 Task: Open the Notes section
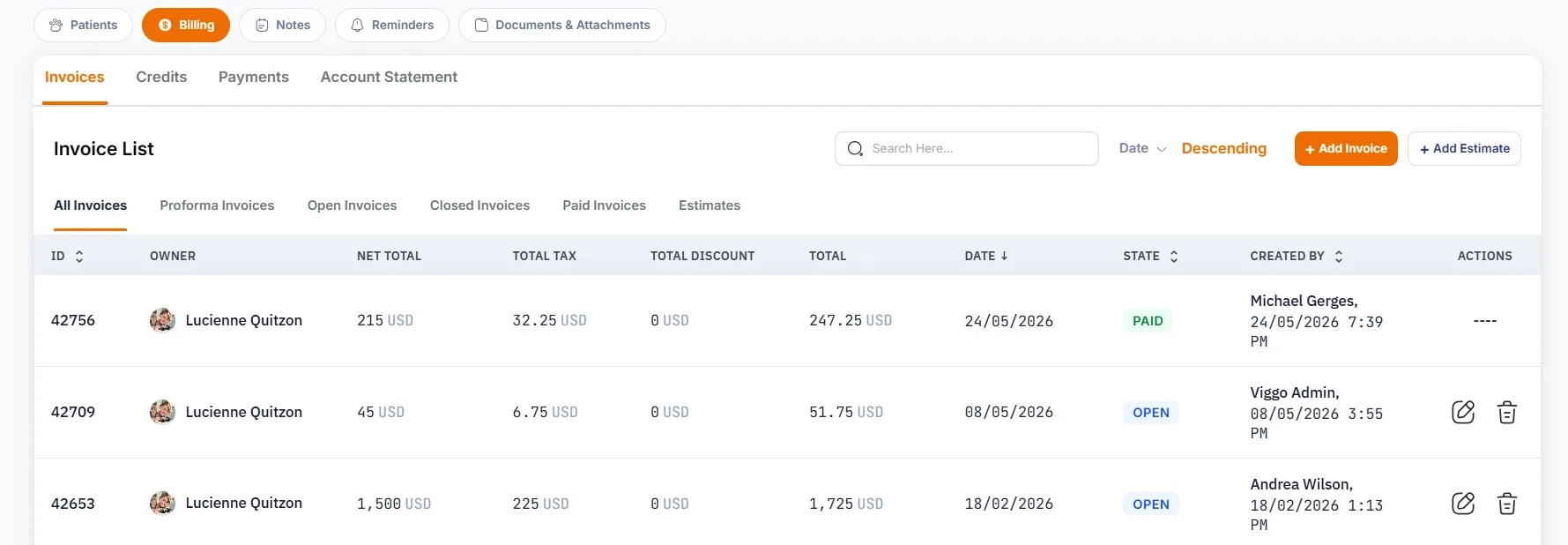pos(282,25)
